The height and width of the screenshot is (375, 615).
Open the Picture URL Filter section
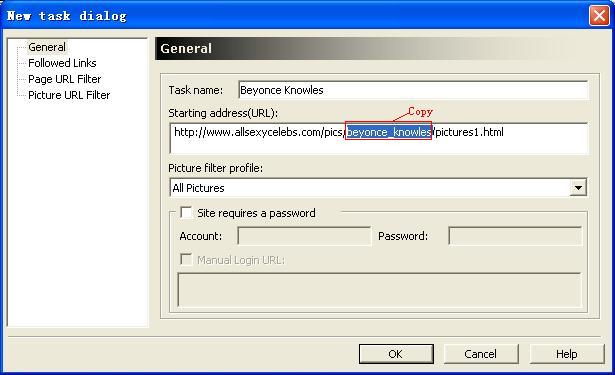[69, 95]
